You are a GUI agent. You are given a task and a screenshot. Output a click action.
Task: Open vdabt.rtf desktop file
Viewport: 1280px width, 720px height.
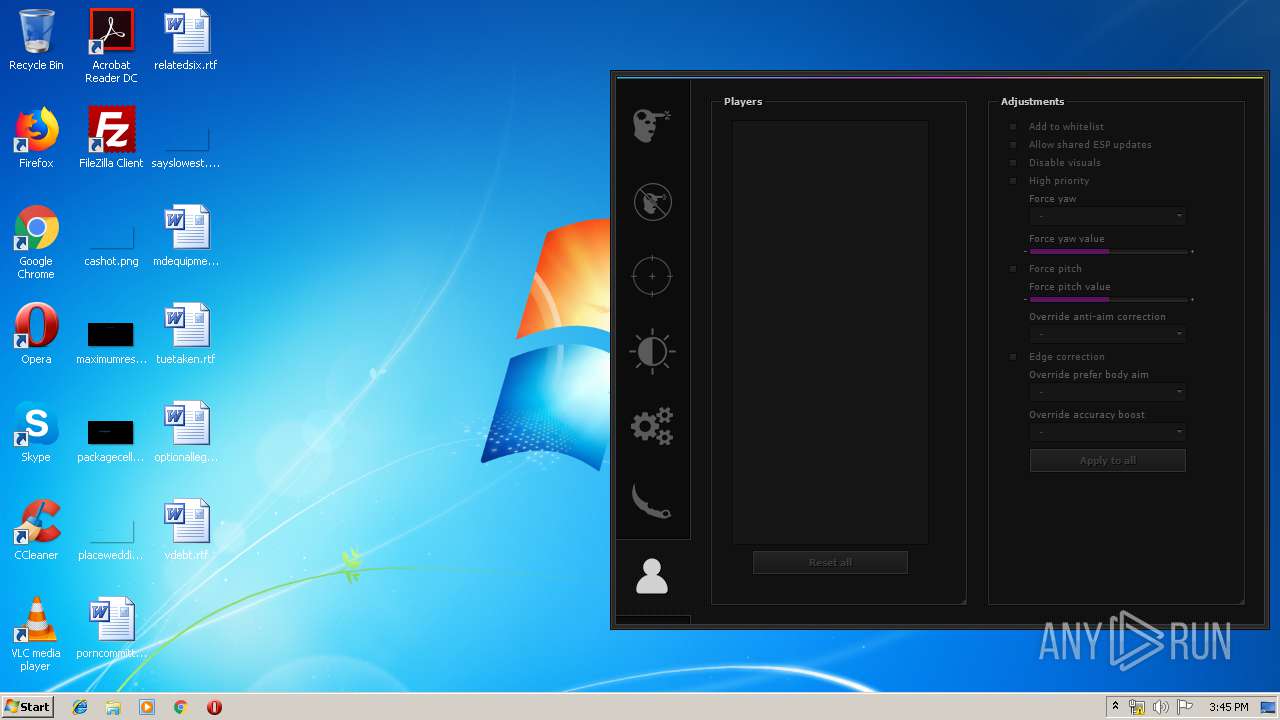pyautogui.click(x=186, y=530)
